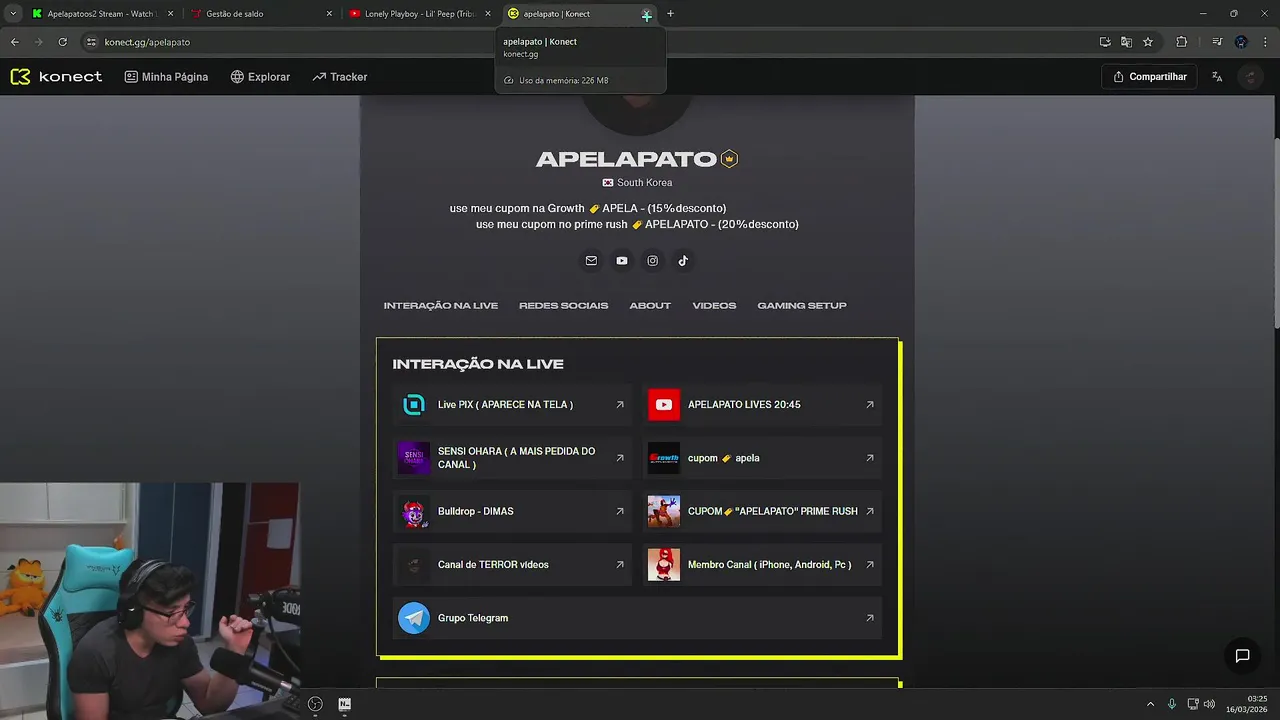The height and width of the screenshot is (720, 1280).
Task: Open the Konect user avatar menu
Action: 1250,77
